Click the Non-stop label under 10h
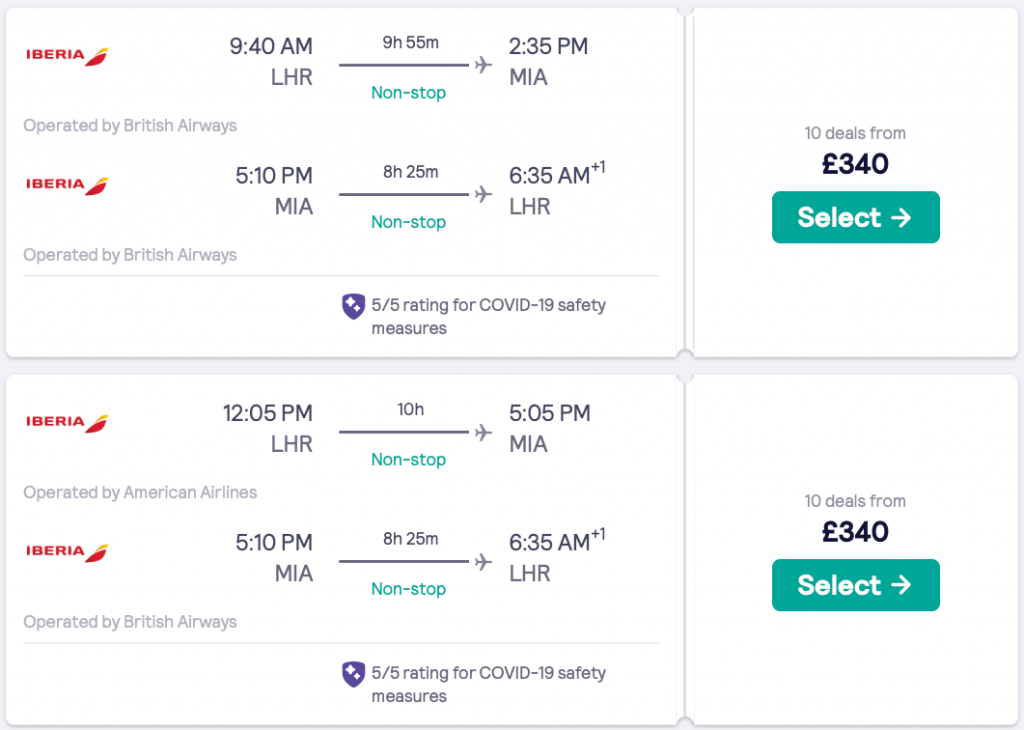The image size is (1024, 730). click(408, 460)
